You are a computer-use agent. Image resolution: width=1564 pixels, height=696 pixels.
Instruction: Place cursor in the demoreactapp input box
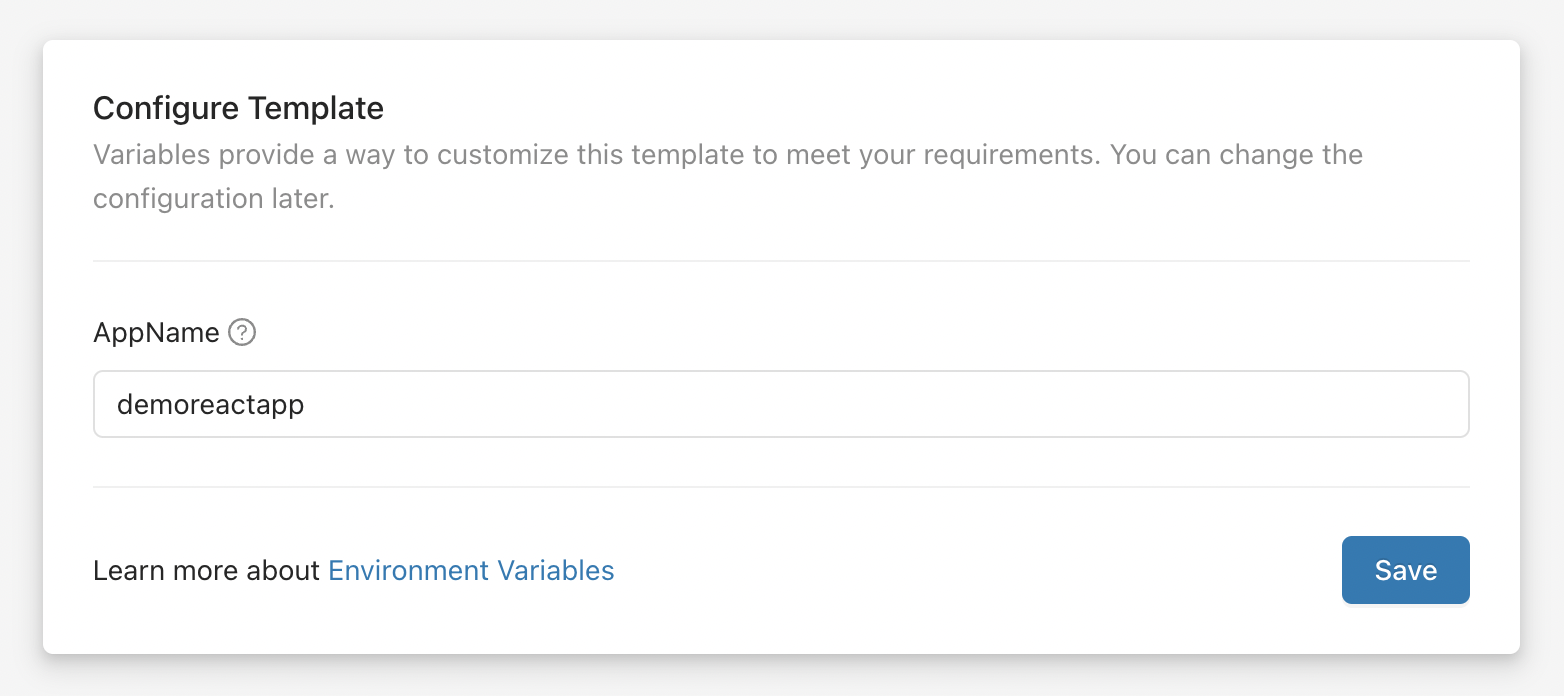(x=780, y=404)
